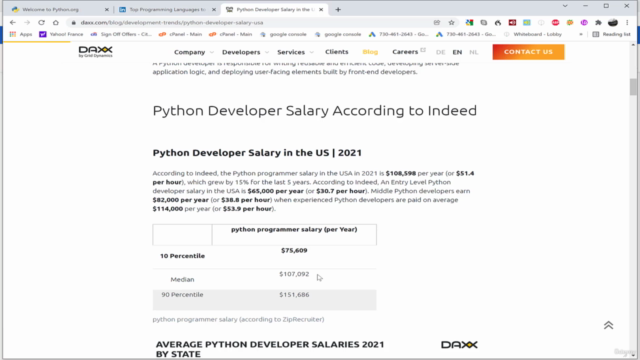
Task: Open the Reading list panel
Action: pos(611,34)
